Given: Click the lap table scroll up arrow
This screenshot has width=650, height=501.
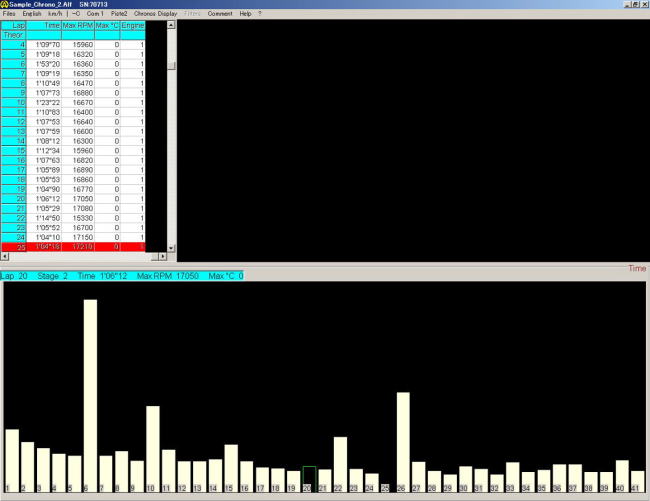Looking at the screenshot, I should (171, 25).
